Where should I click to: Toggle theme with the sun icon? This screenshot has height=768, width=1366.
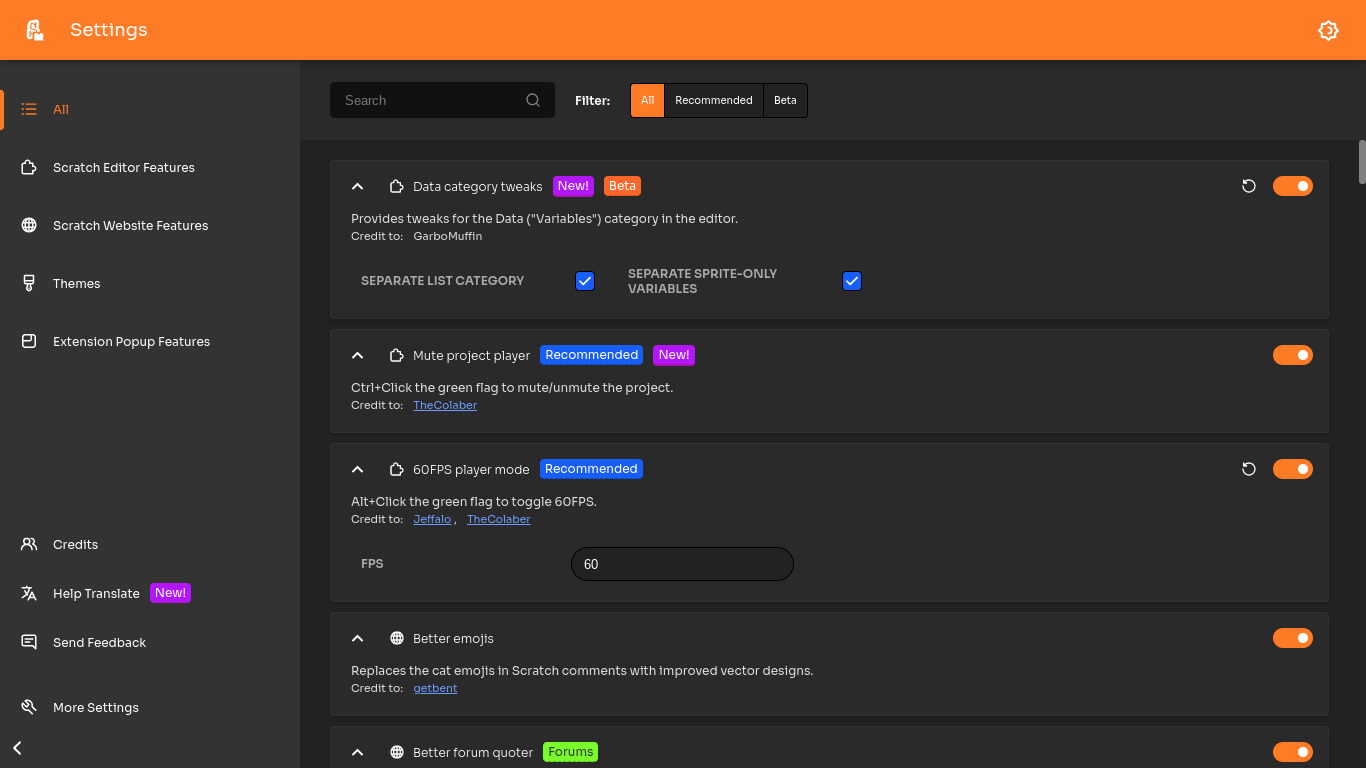[x=1328, y=30]
